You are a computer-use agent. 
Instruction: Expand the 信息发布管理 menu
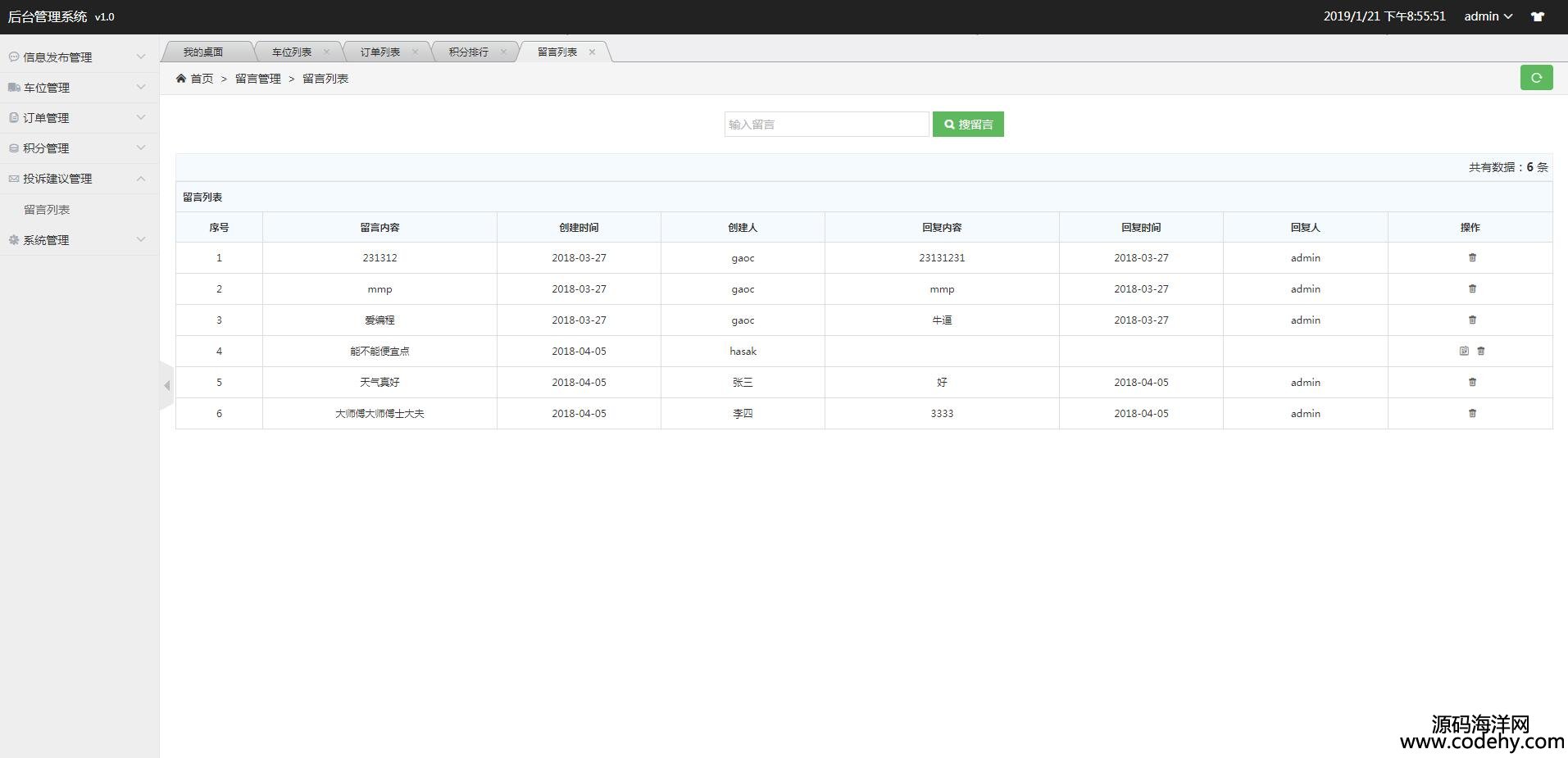[79, 57]
